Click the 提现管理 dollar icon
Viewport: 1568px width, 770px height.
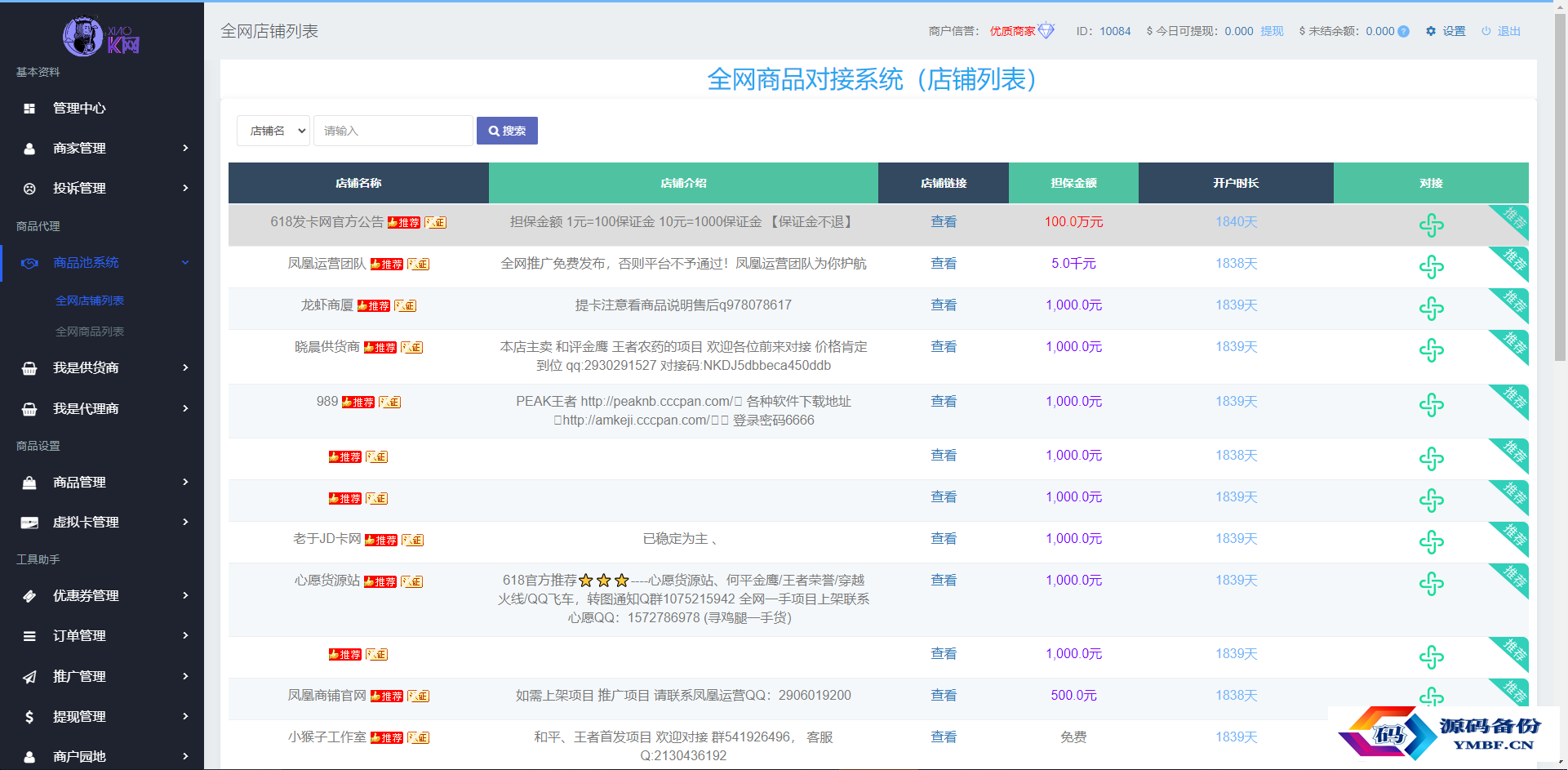[x=29, y=717]
